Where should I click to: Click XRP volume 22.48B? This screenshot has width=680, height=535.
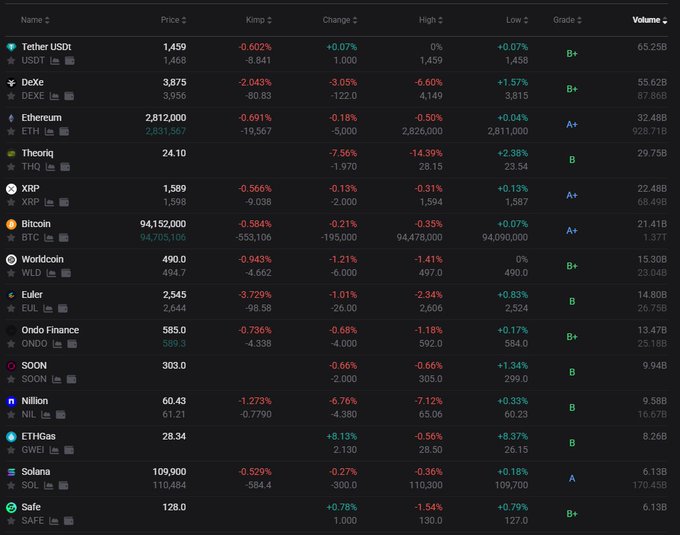point(652,189)
